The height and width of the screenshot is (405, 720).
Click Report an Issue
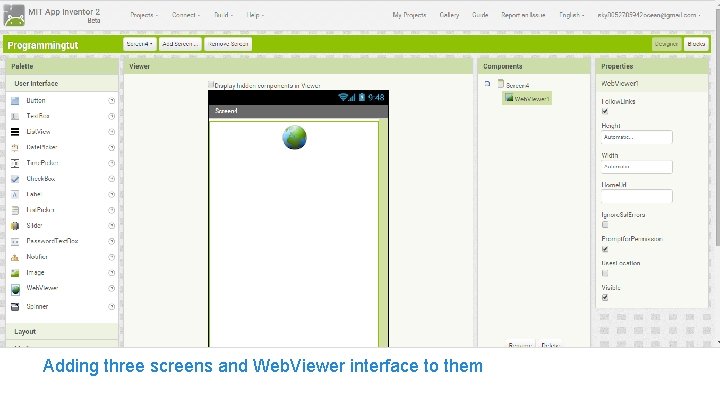click(x=523, y=15)
